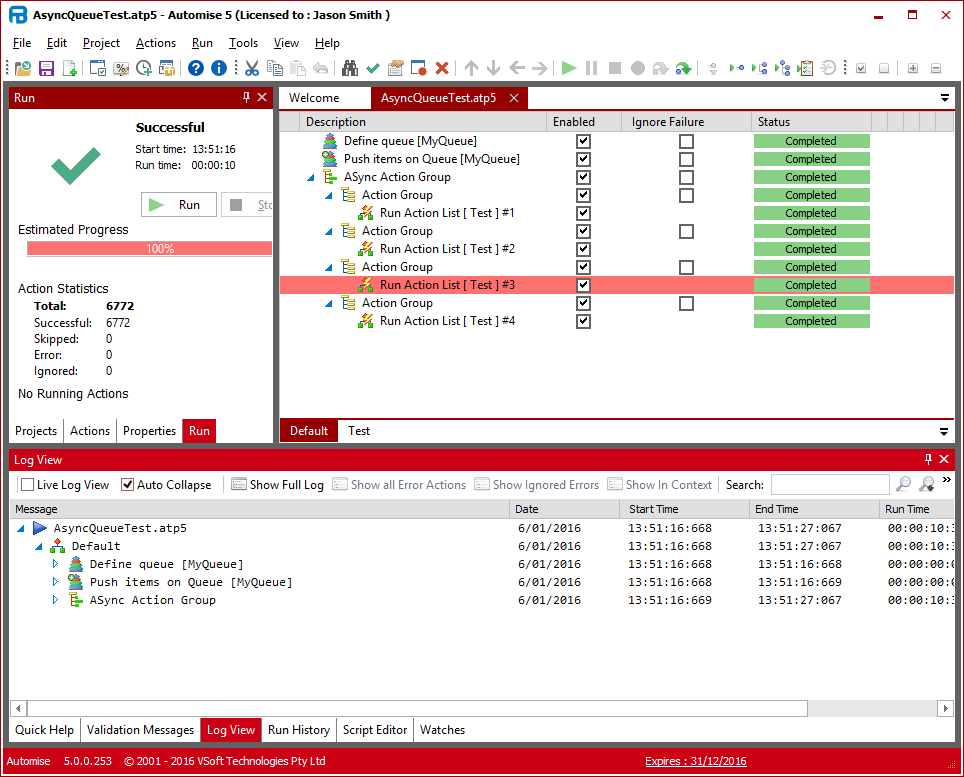The width and height of the screenshot is (964, 777).
Task: Open the File menu
Action: pos(22,43)
